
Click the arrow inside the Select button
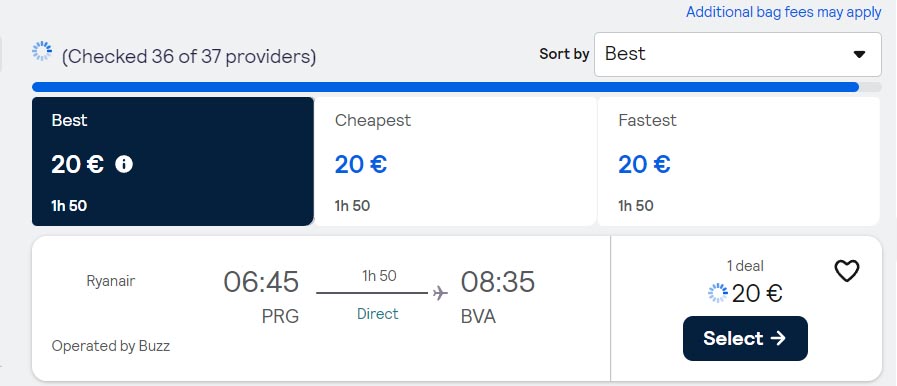tap(777, 339)
